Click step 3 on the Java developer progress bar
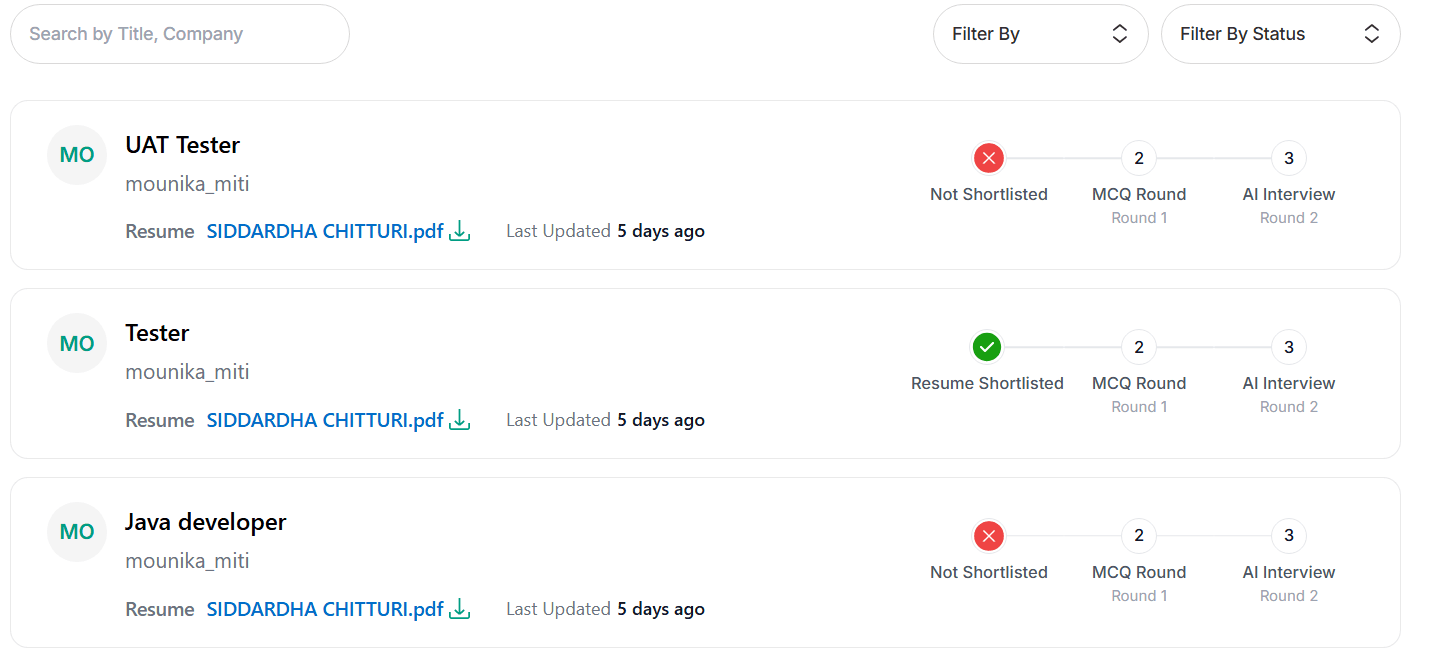The image size is (1435, 658). [1288, 535]
